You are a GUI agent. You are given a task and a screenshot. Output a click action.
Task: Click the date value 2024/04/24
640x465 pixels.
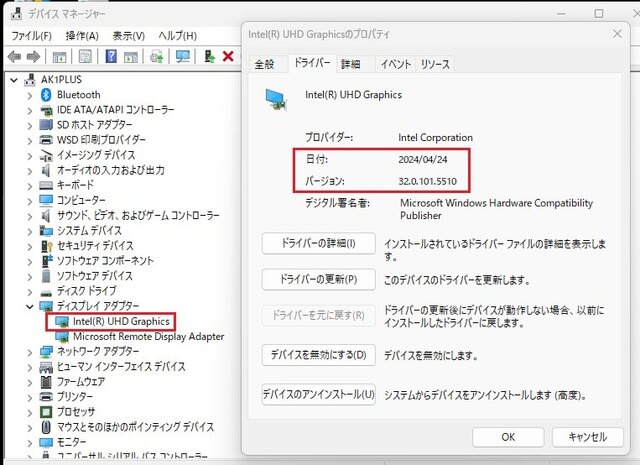point(423,160)
